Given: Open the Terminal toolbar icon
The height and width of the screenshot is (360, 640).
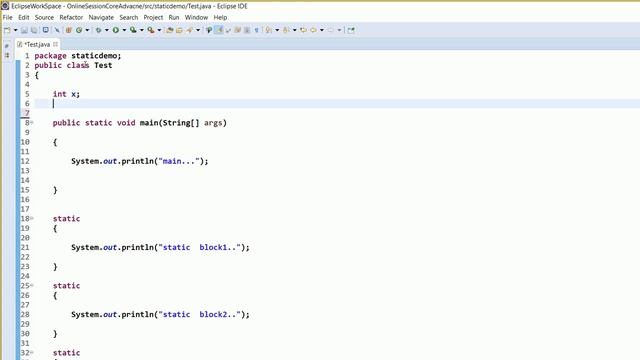Looking at the screenshot, I should 46,30.
